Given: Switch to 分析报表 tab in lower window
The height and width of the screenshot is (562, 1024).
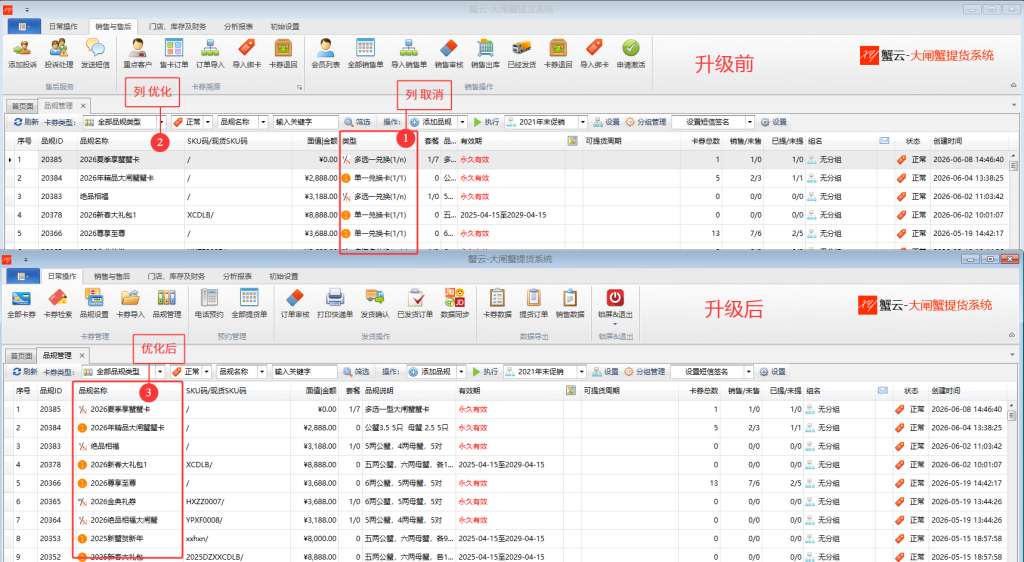Looking at the screenshot, I should pyautogui.click(x=237, y=277).
